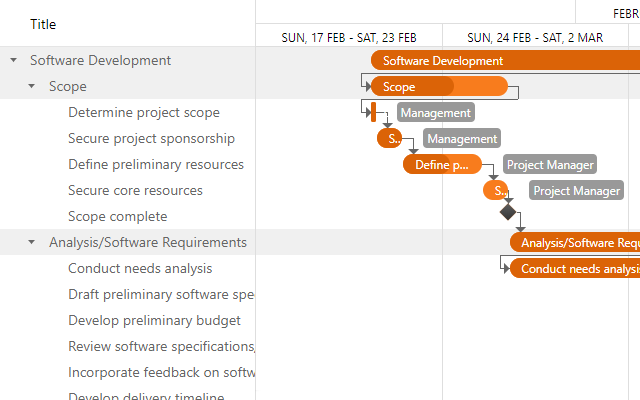Collapse the Software Development tree row

(14, 60)
